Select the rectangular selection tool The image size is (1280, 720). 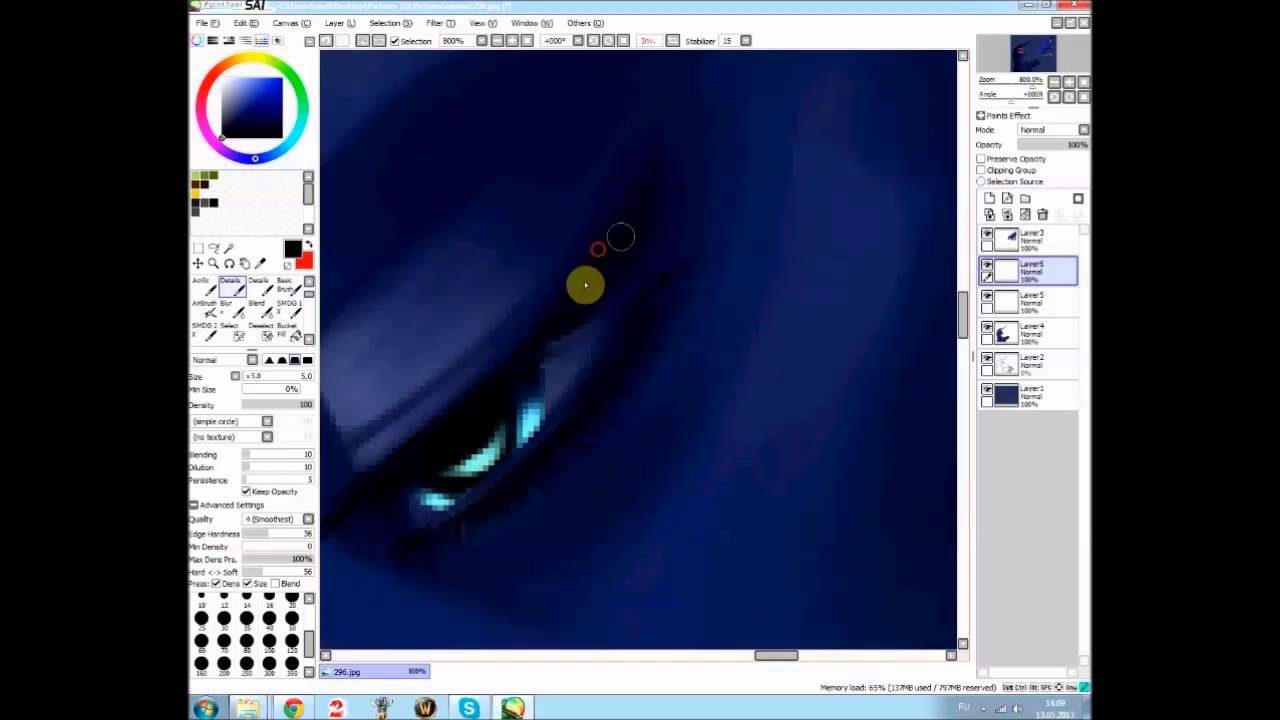click(198, 247)
